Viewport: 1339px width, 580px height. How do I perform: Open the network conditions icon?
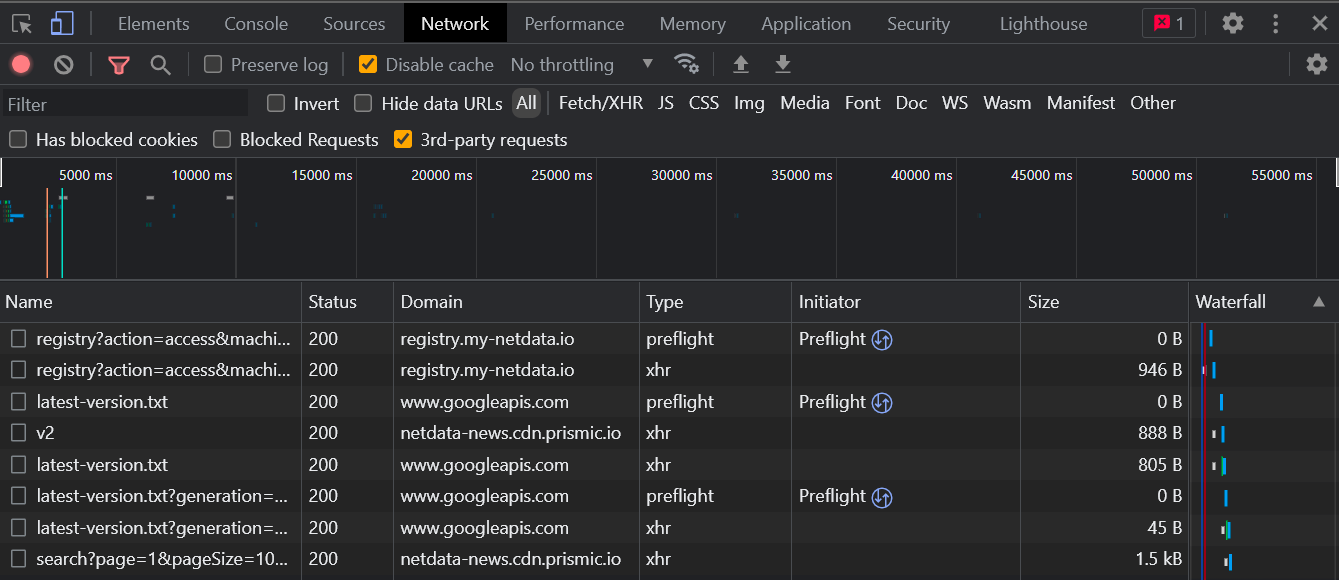[x=688, y=64]
